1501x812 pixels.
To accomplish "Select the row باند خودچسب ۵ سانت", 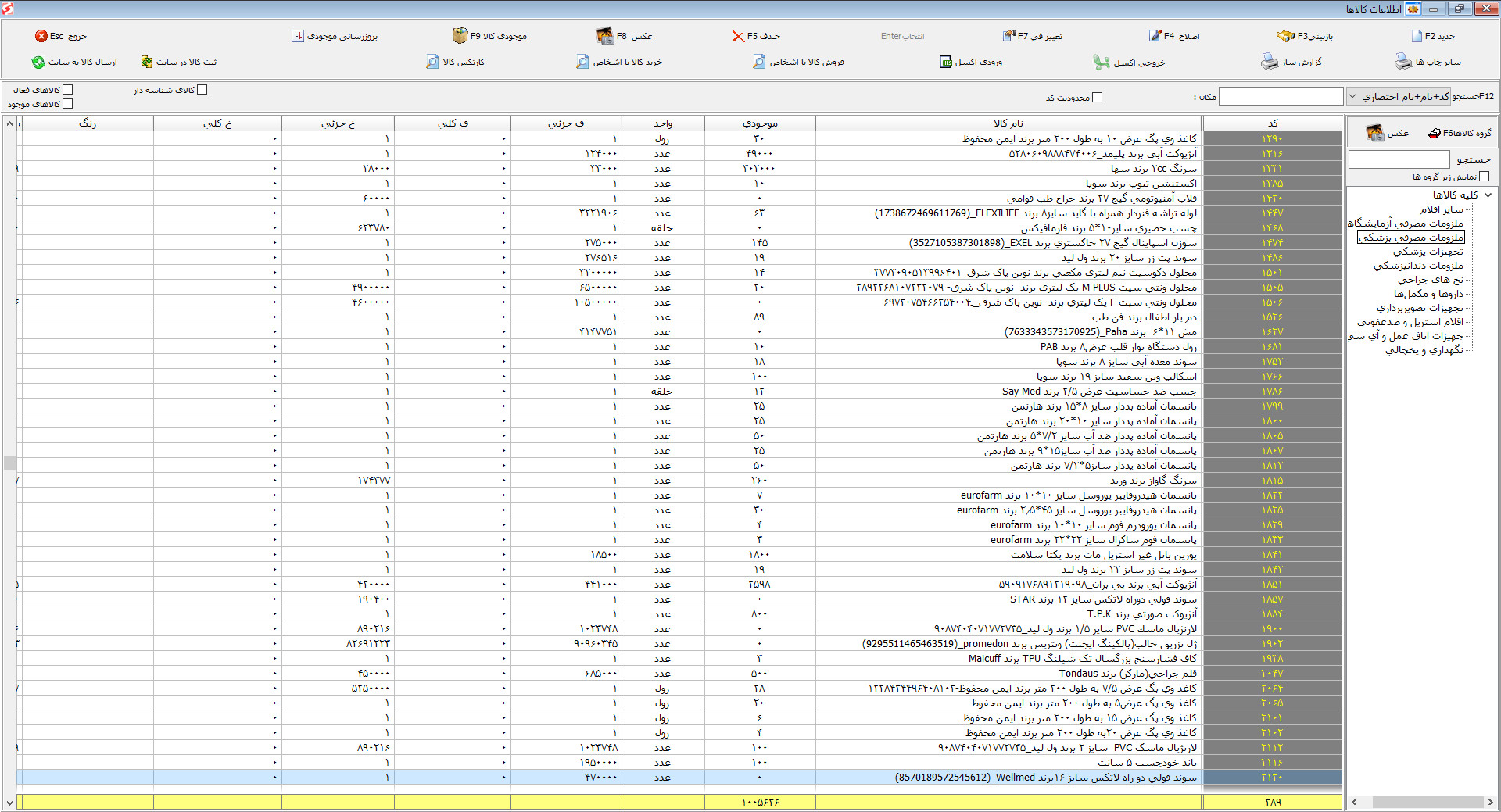I will point(680,763).
